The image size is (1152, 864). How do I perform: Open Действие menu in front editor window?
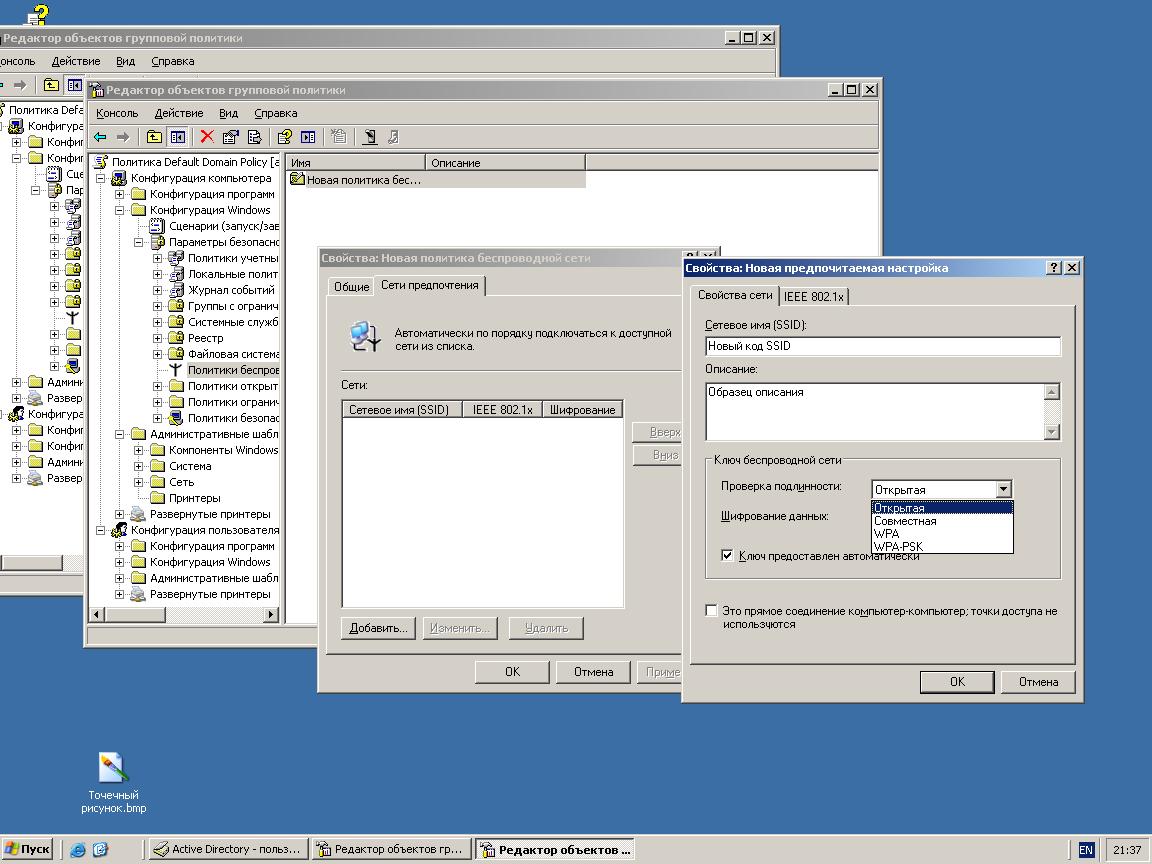[x=179, y=113]
